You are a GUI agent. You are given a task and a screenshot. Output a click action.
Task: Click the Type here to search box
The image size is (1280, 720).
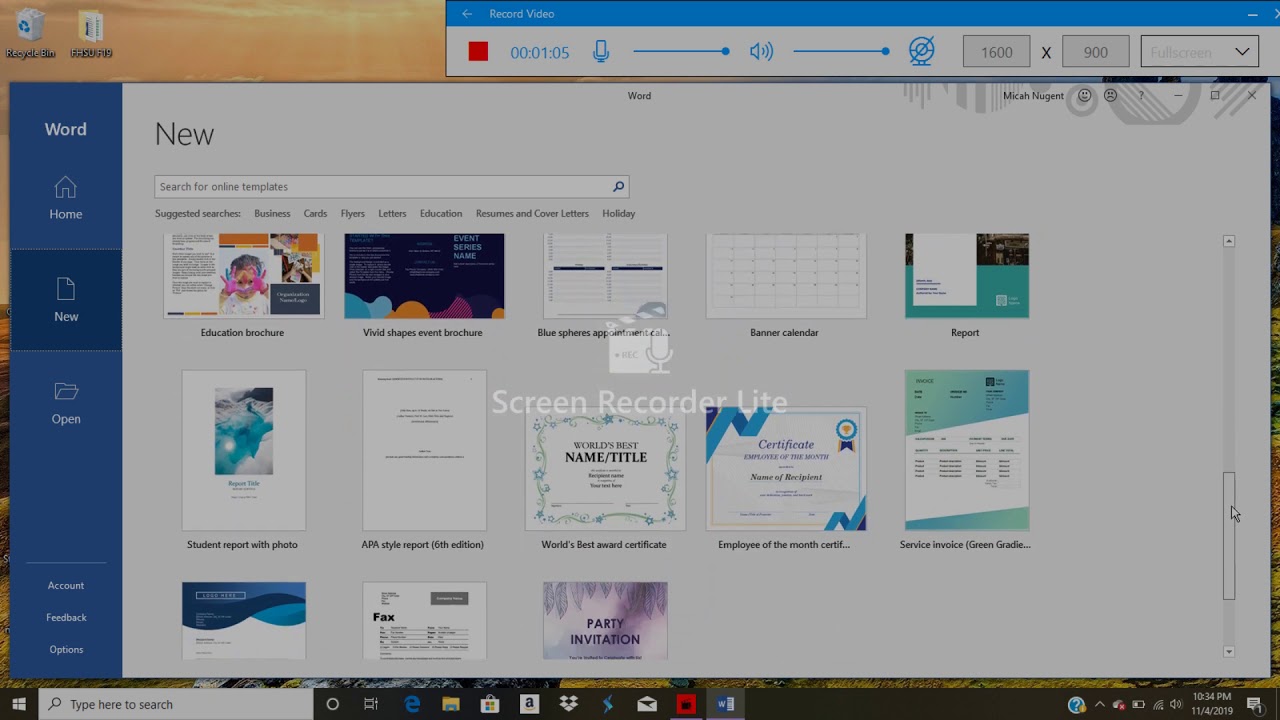pos(177,705)
